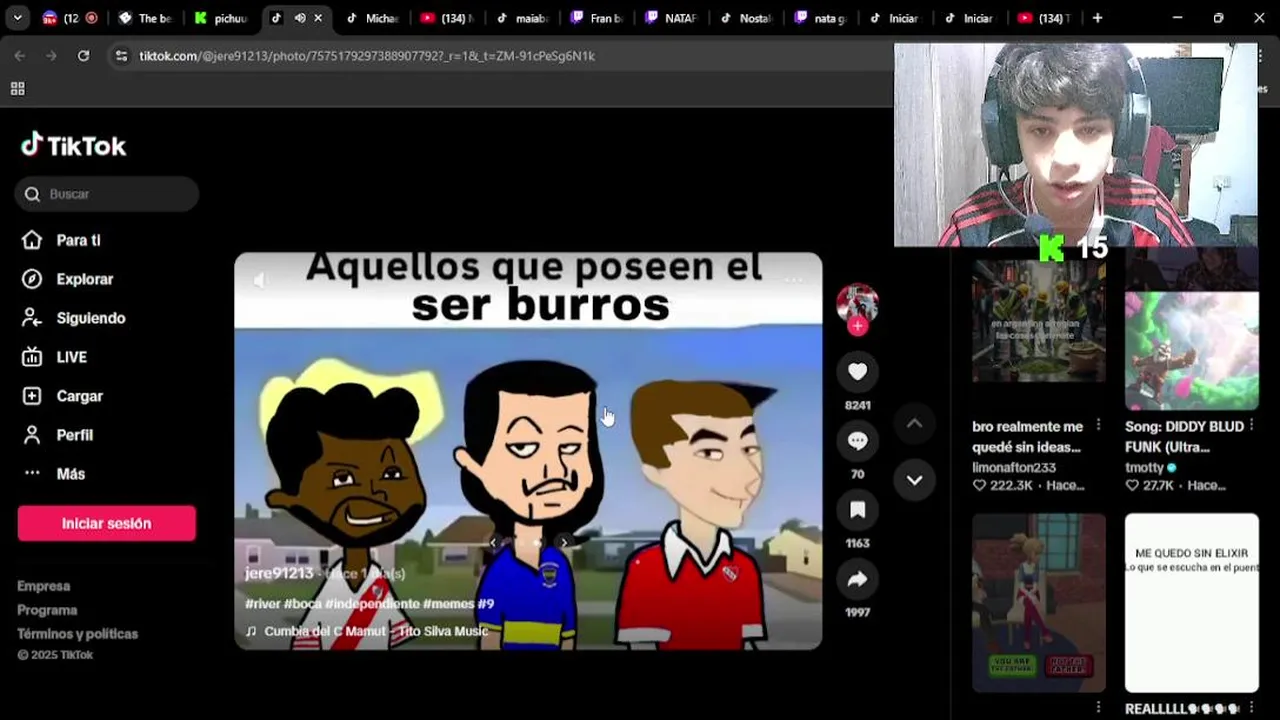This screenshot has width=1280, height=720.
Task: Open the Cumbia del C Mamut sound link
Action: [x=375, y=631]
